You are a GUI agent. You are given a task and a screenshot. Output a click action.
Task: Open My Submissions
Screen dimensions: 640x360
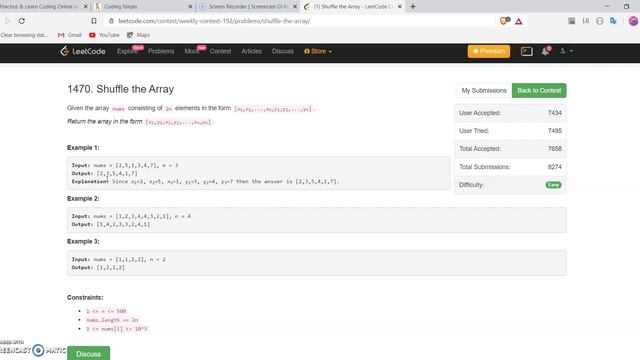pyautogui.click(x=484, y=91)
